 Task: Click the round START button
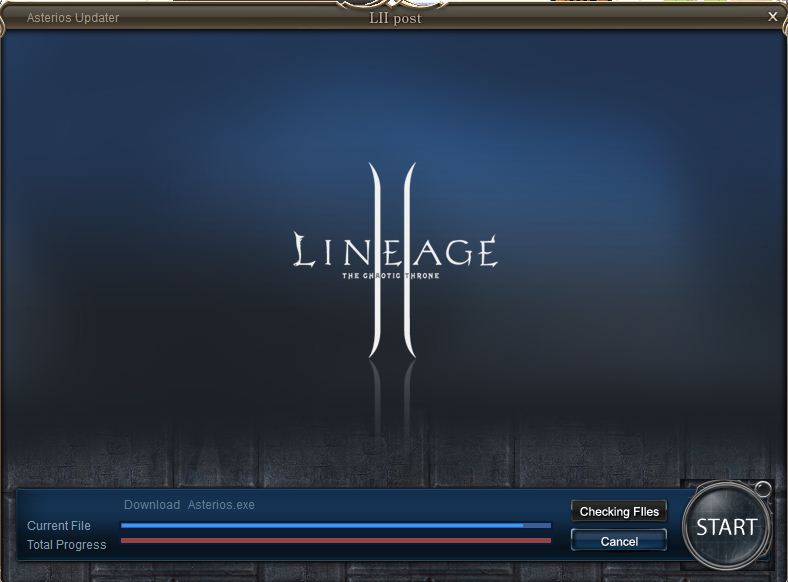click(726, 527)
